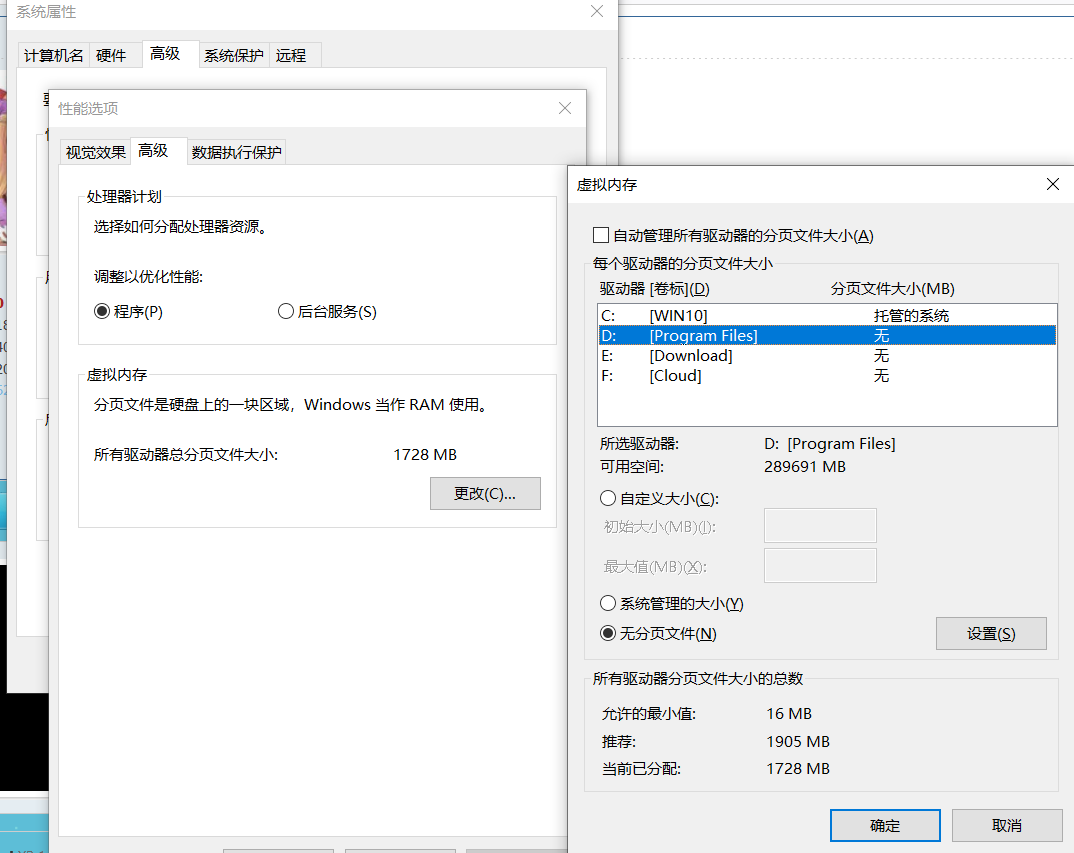Viewport: 1074px width, 853px height.
Task: Select drive C: [WIN10] in list
Action: tap(827, 316)
